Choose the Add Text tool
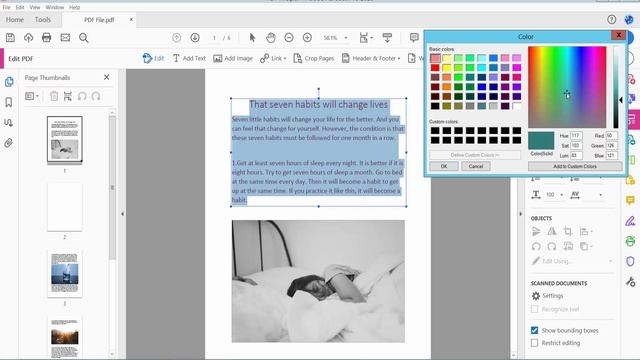640x360 pixels. click(x=189, y=58)
